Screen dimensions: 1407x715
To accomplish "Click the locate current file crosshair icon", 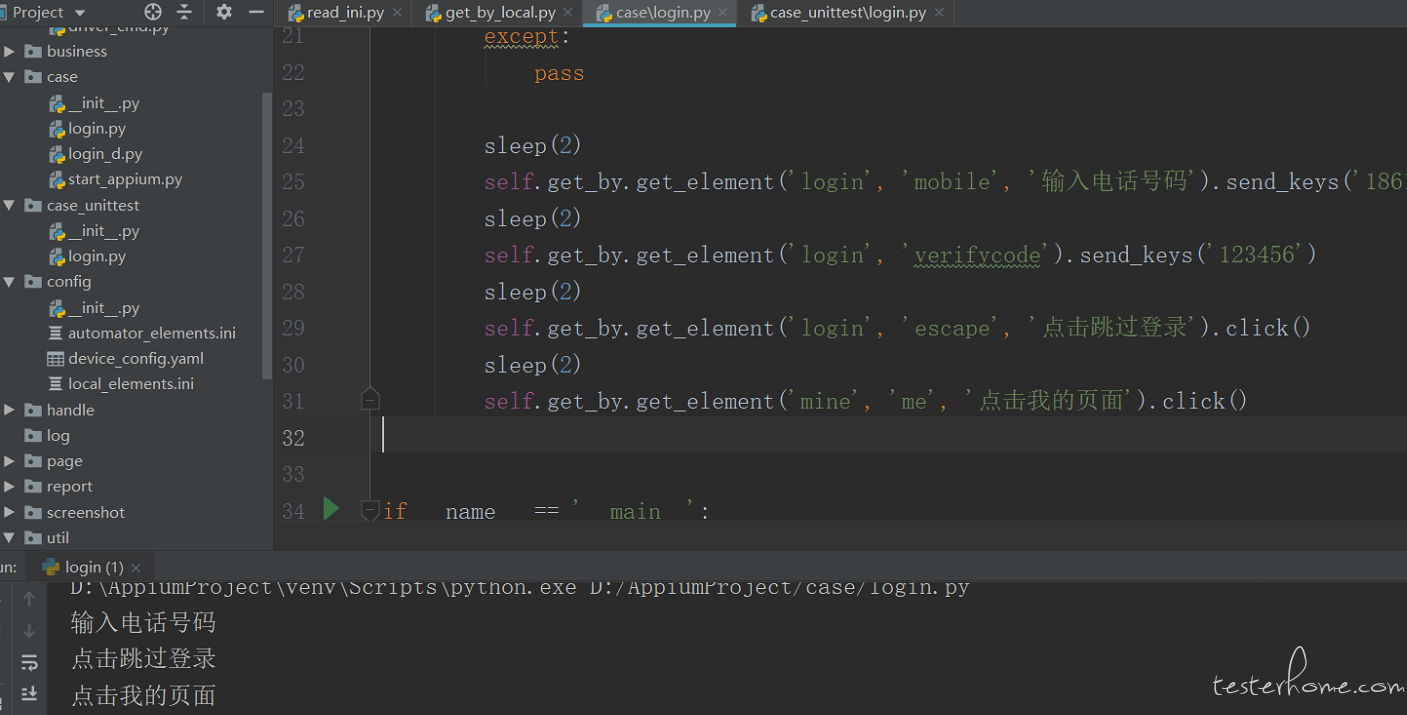I will click(x=153, y=12).
